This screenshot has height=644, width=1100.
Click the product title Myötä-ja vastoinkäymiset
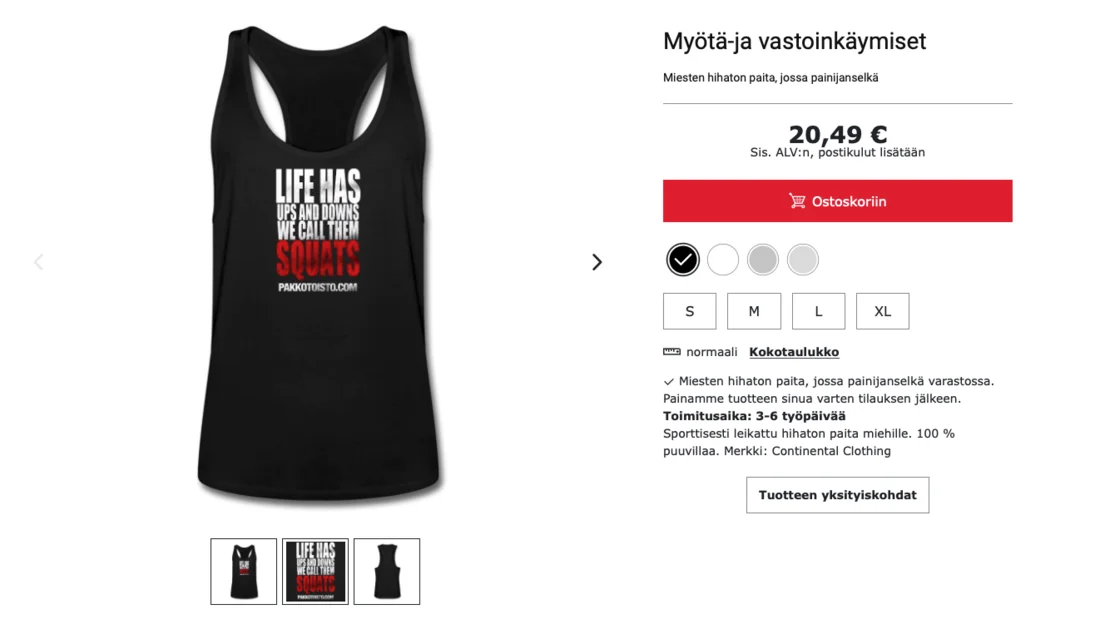(x=794, y=41)
